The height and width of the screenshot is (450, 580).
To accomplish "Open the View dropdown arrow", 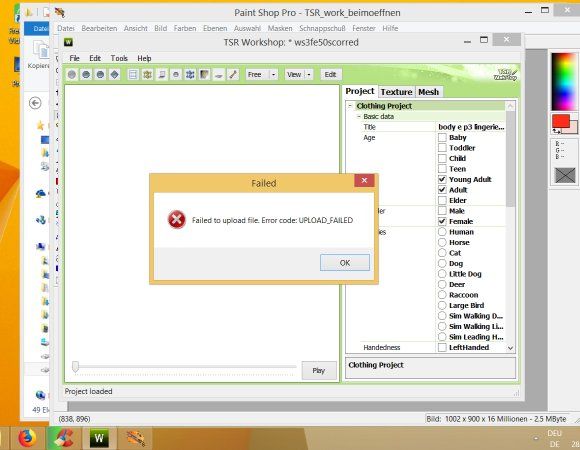I will [x=308, y=75].
